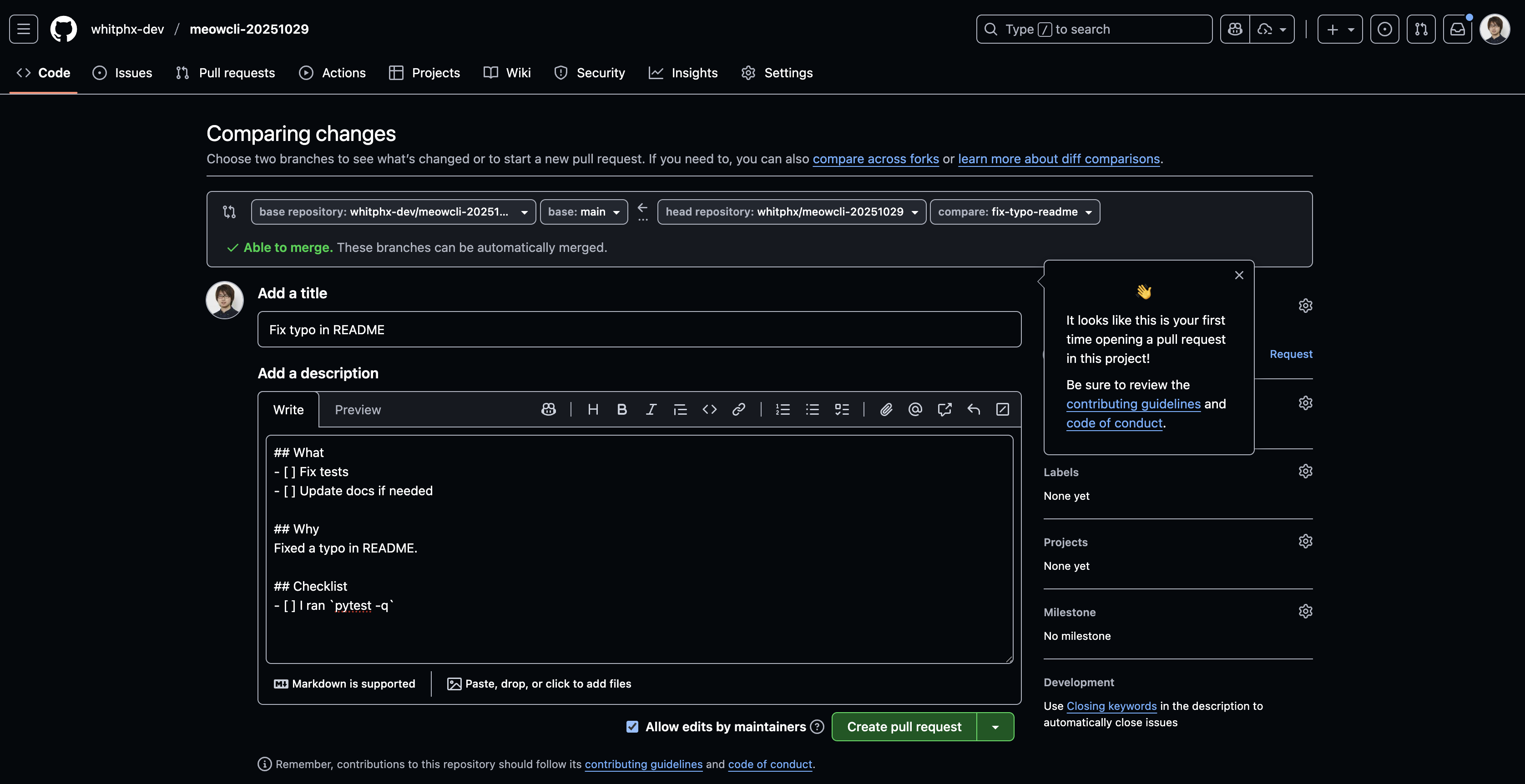1525x784 pixels.
Task: Insert heading with the H toolbar icon
Action: (593, 409)
